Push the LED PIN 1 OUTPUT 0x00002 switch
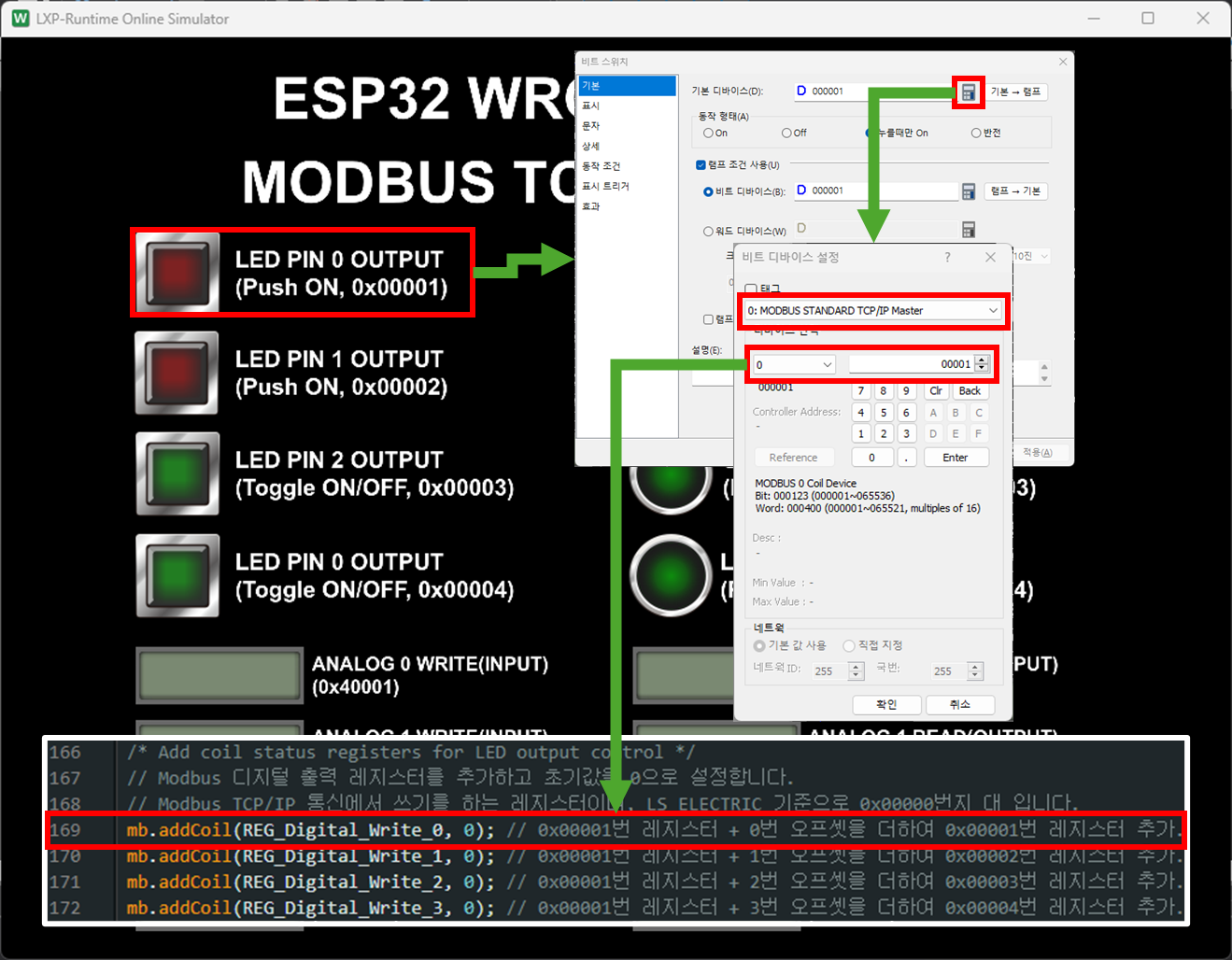 pyautogui.click(x=177, y=373)
